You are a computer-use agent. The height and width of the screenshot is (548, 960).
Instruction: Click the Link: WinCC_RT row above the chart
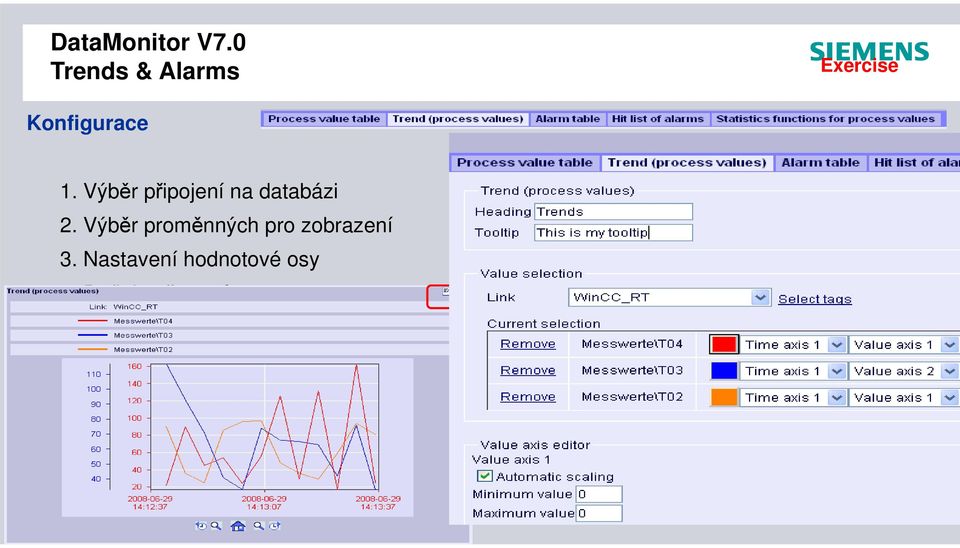point(230,307)
